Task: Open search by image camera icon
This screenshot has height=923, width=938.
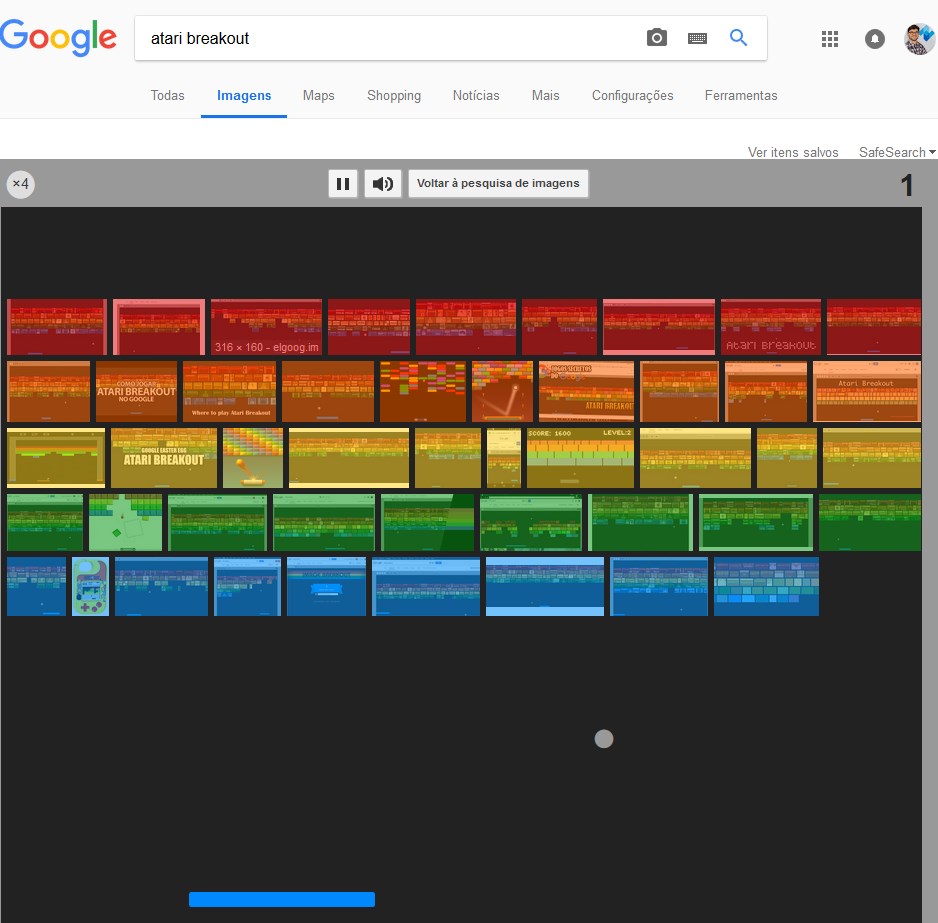Action: [657, 38]
